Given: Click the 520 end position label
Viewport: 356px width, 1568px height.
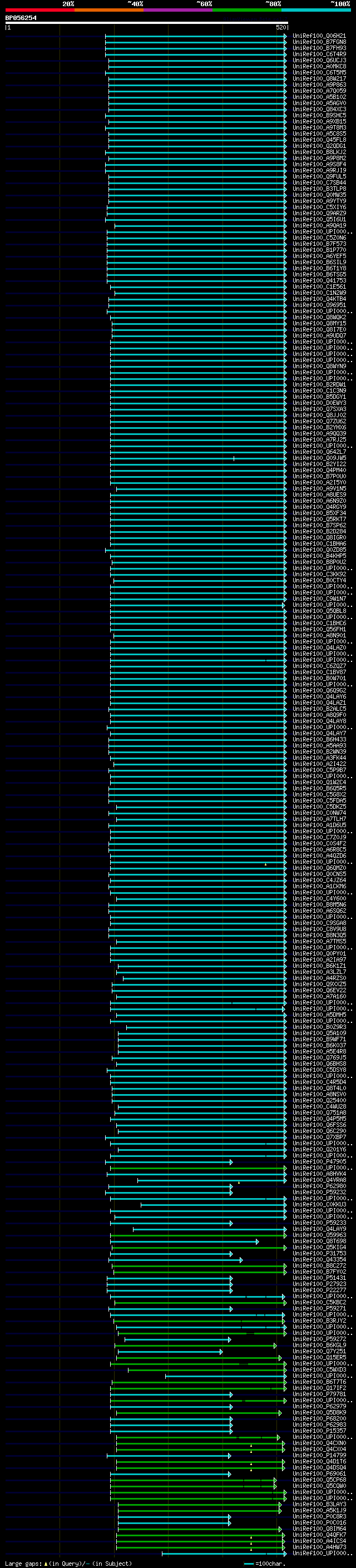Looking at the screenshot, I should point(281,27).
